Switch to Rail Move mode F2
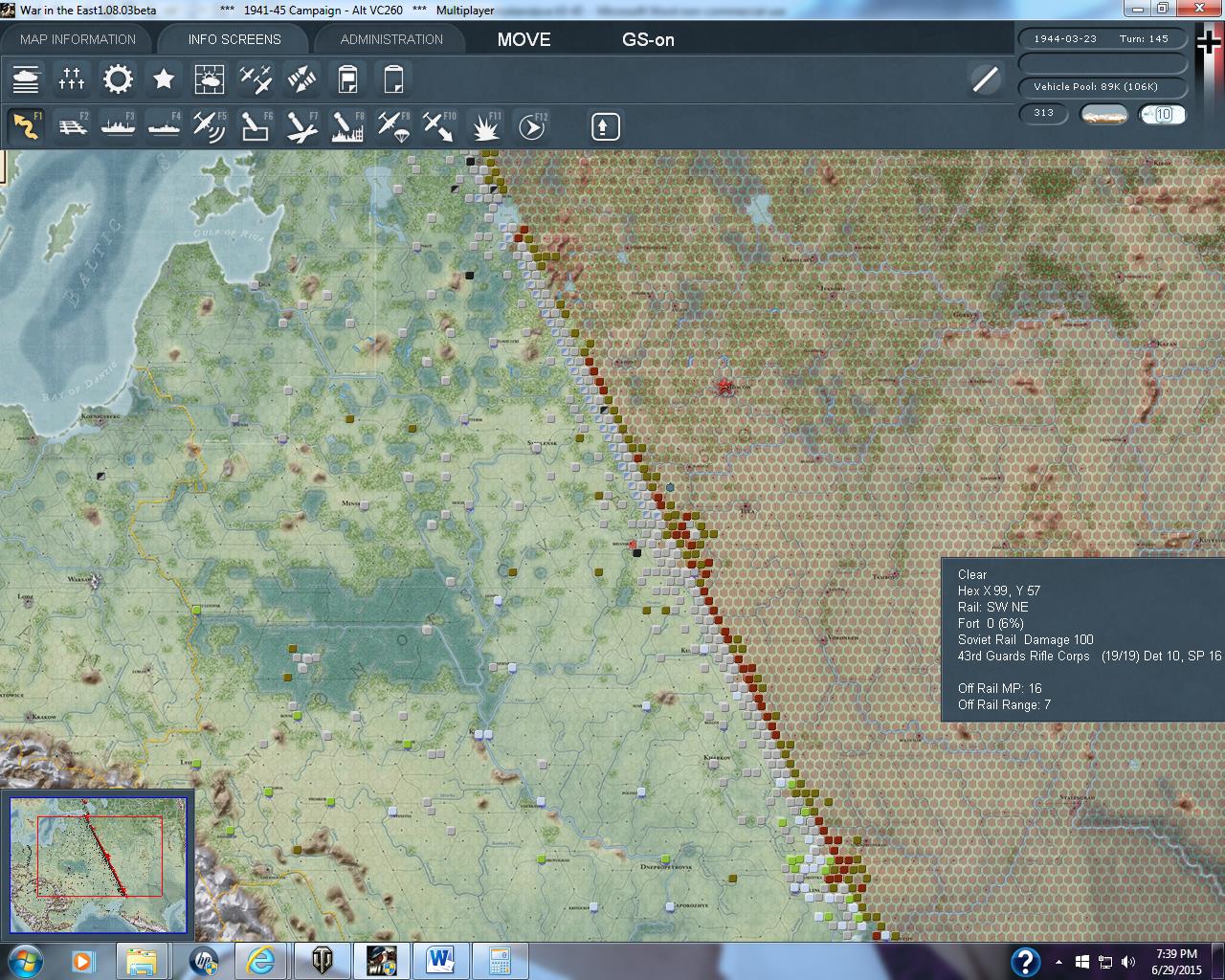Screen dimensions: 1225x980 [72, 126]
